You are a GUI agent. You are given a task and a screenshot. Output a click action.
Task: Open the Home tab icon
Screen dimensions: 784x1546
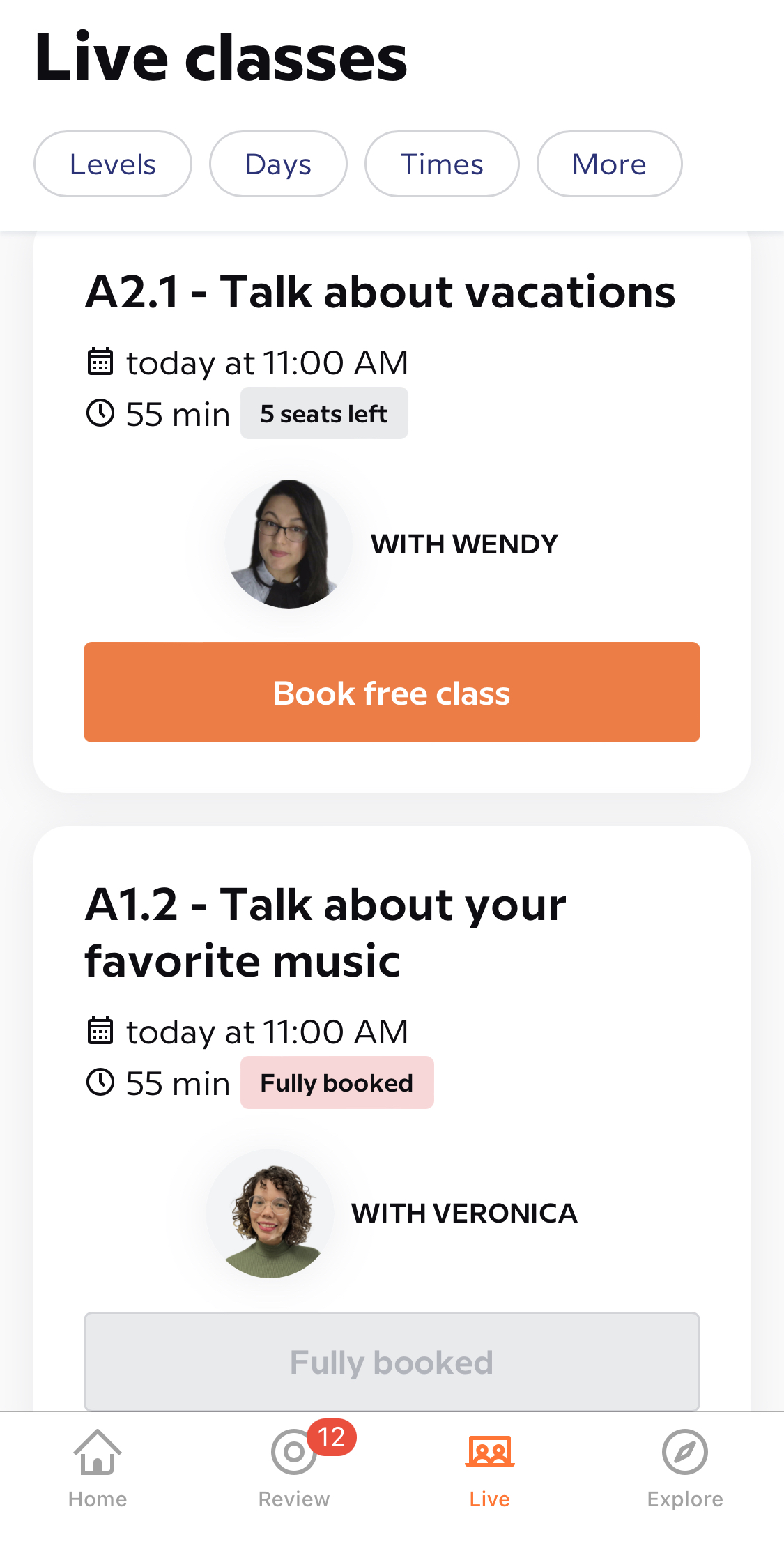point(98,1453)
